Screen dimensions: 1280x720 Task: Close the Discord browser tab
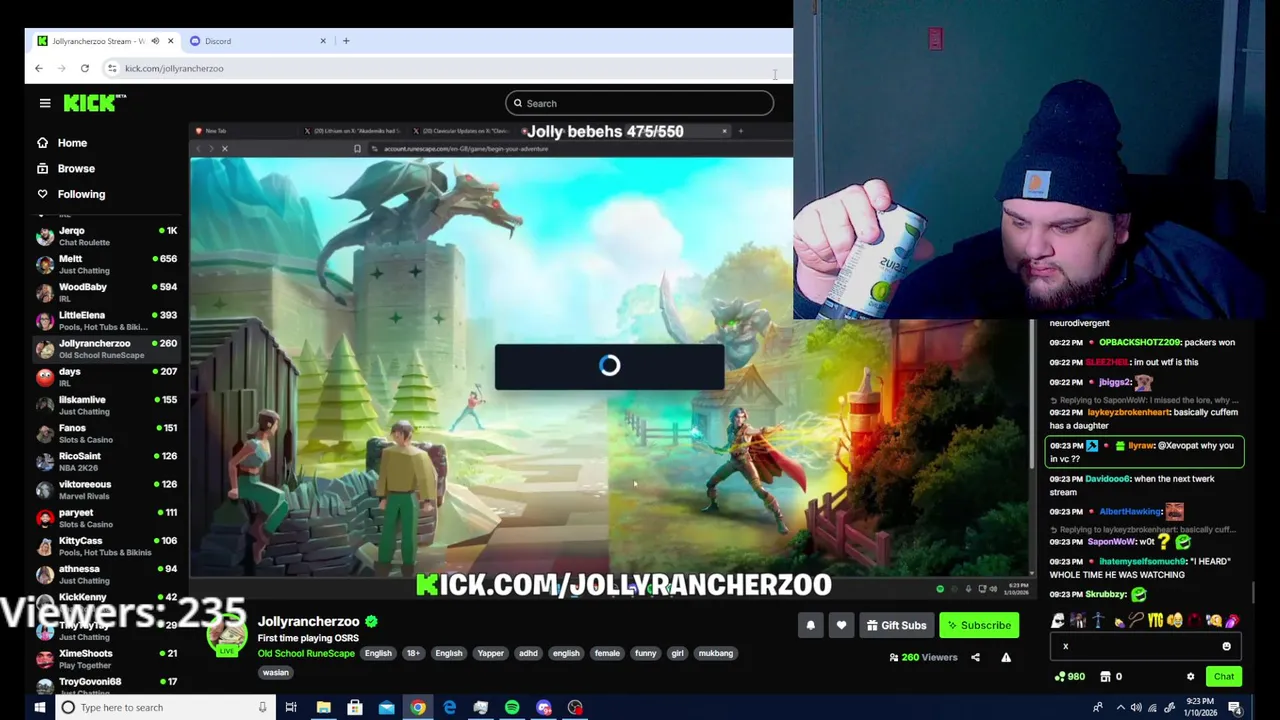(x=323, y=41)
